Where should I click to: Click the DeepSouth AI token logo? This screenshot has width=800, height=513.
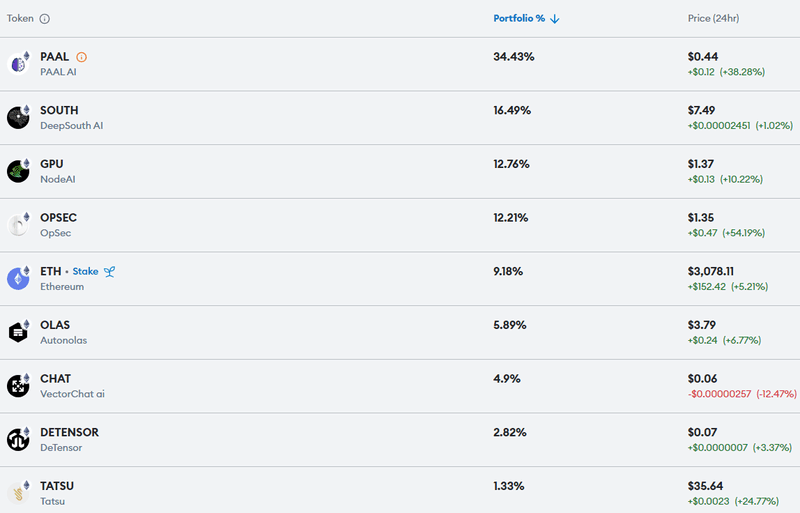[18, 117]
